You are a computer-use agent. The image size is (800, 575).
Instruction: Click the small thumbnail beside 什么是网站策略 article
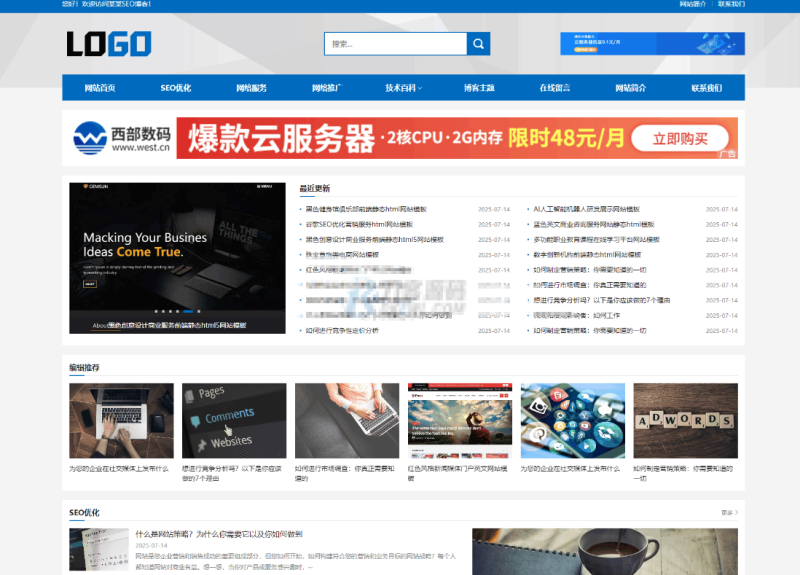tap(99, 549)
